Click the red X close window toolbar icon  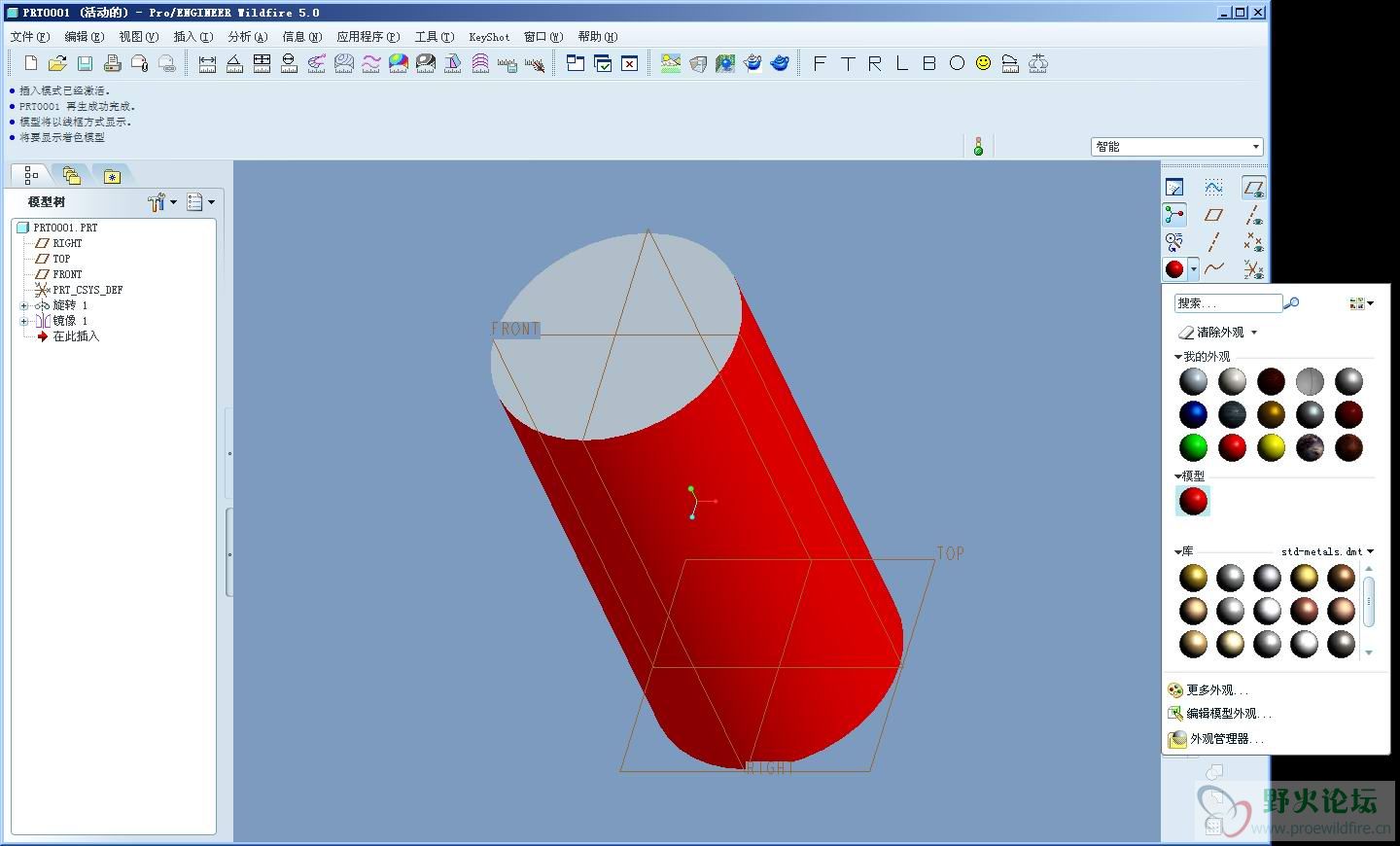point(630,63)
